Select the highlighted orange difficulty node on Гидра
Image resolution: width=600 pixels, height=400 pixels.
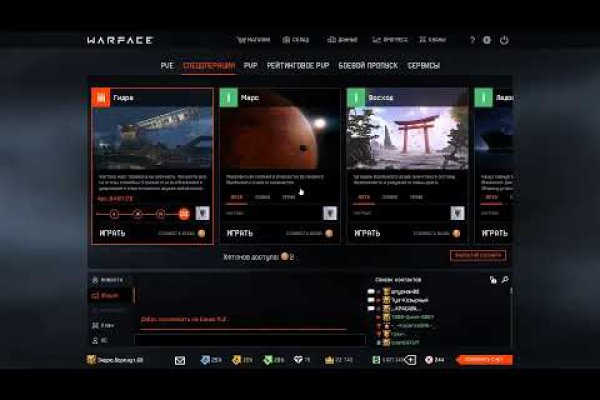click(183, 213)
